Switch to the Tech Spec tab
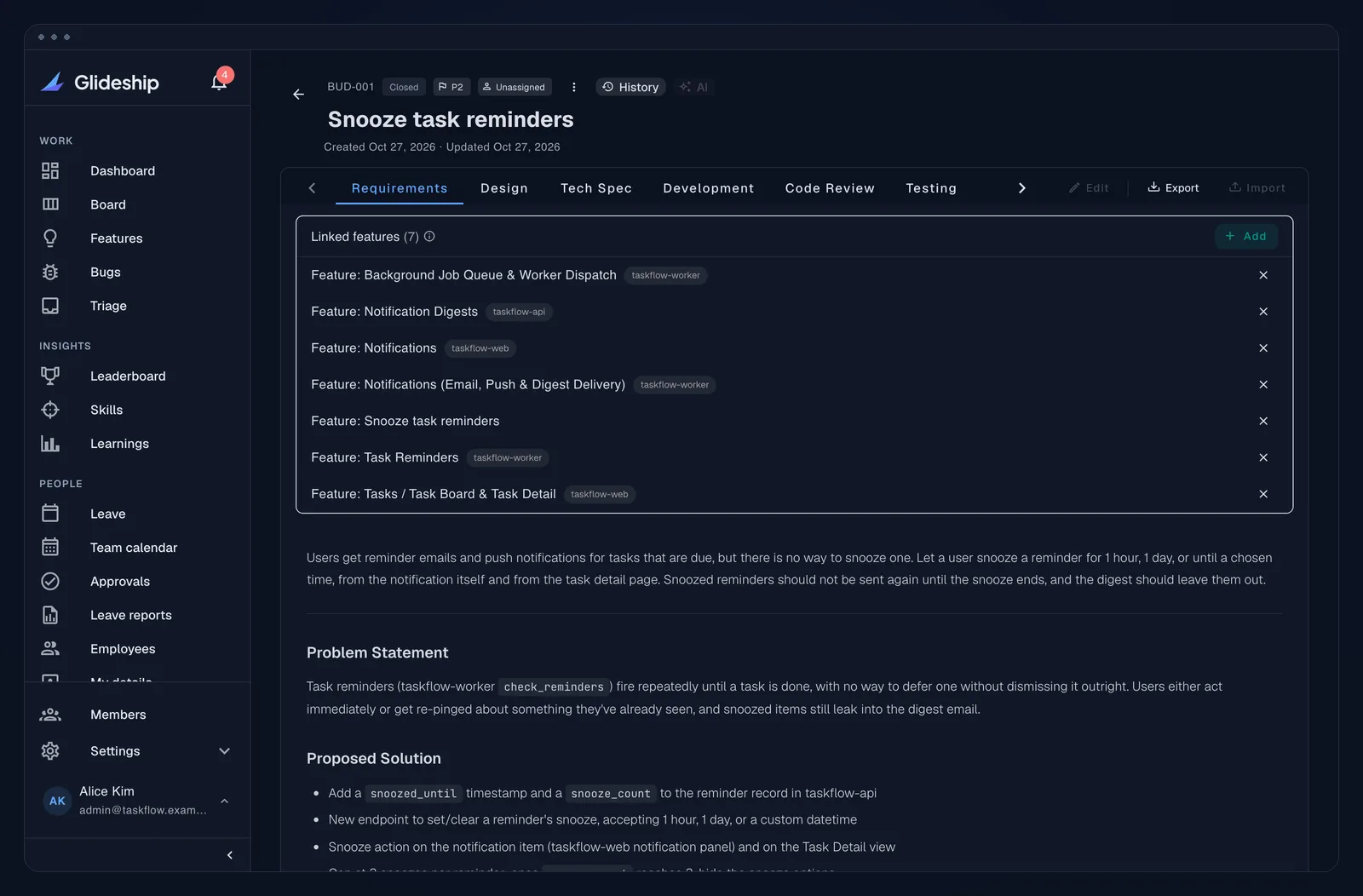 [x=596, y=188]
